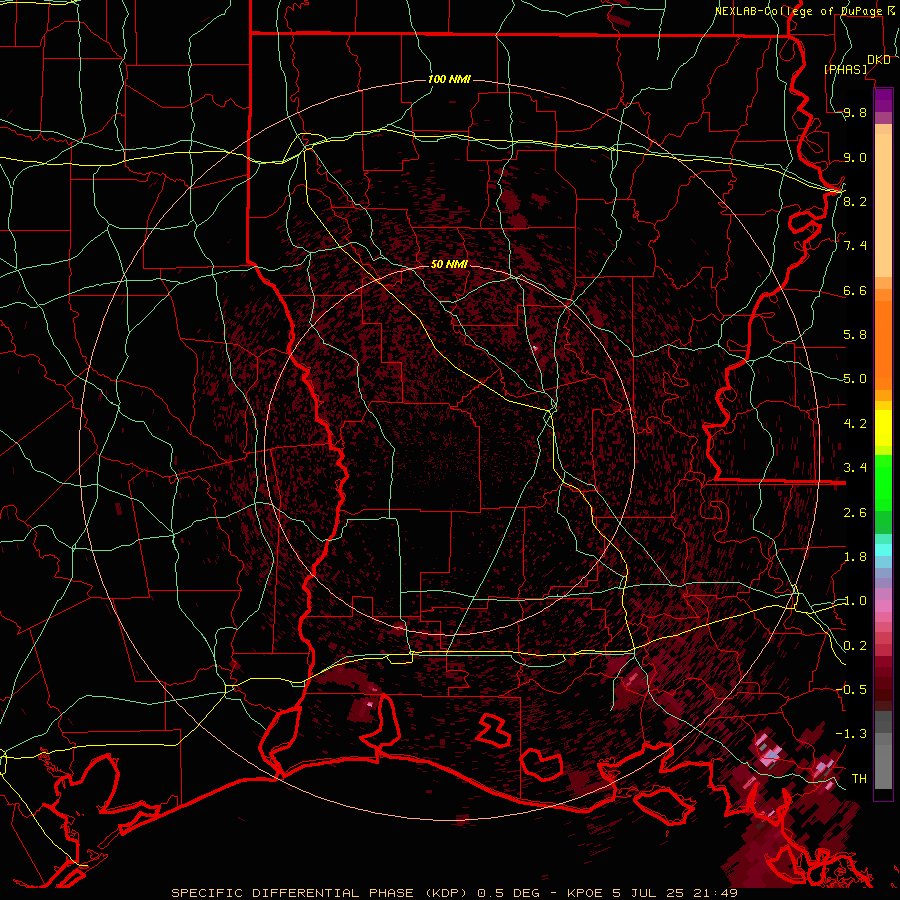
Task: Click the 100 NMI range ring label
Action: click(x=449, y=79)
